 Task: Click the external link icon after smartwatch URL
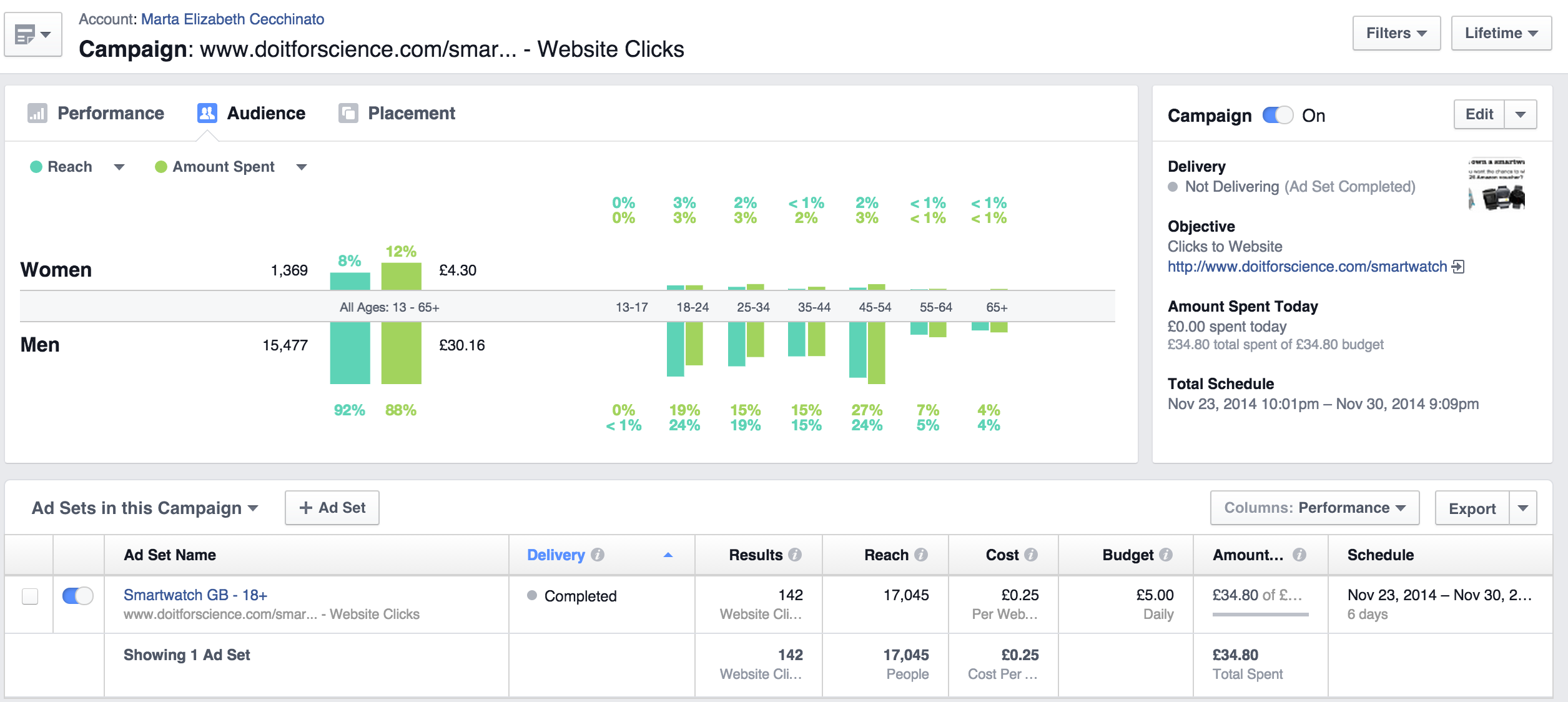[x=1458, y=267]
